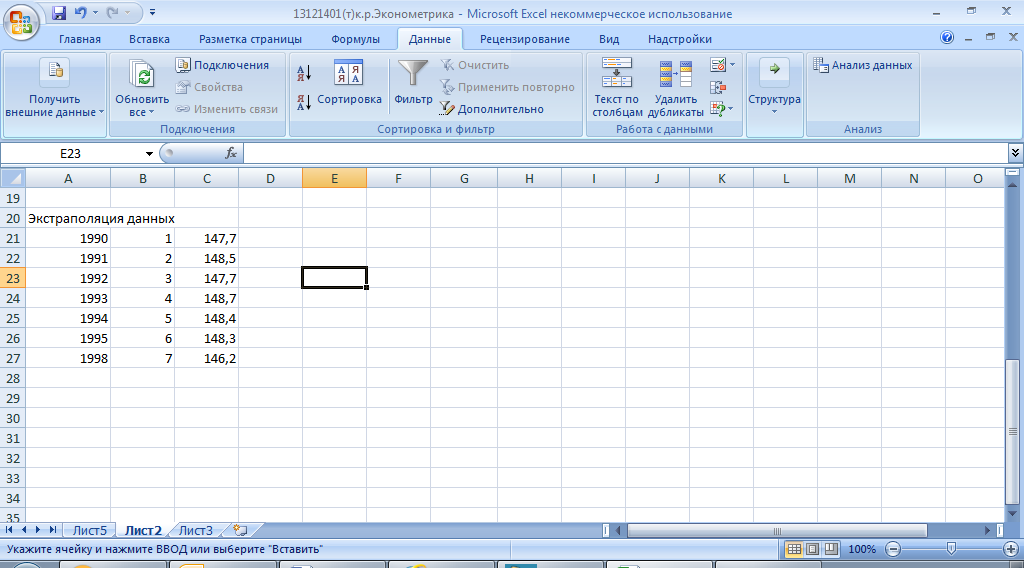Go to last sheet tab arrow
The image size is (1024, 568).
point(53,530)
